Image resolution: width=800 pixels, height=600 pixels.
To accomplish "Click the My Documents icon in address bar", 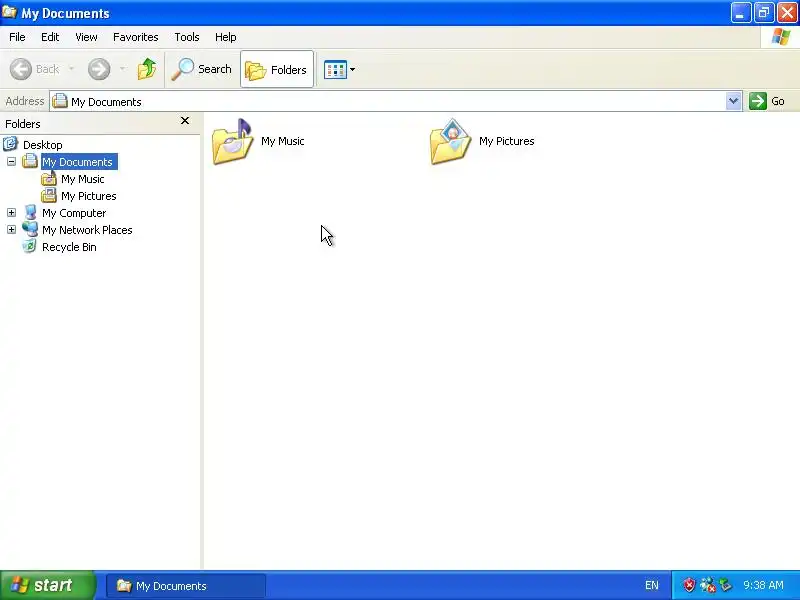I will pos(60,101).
